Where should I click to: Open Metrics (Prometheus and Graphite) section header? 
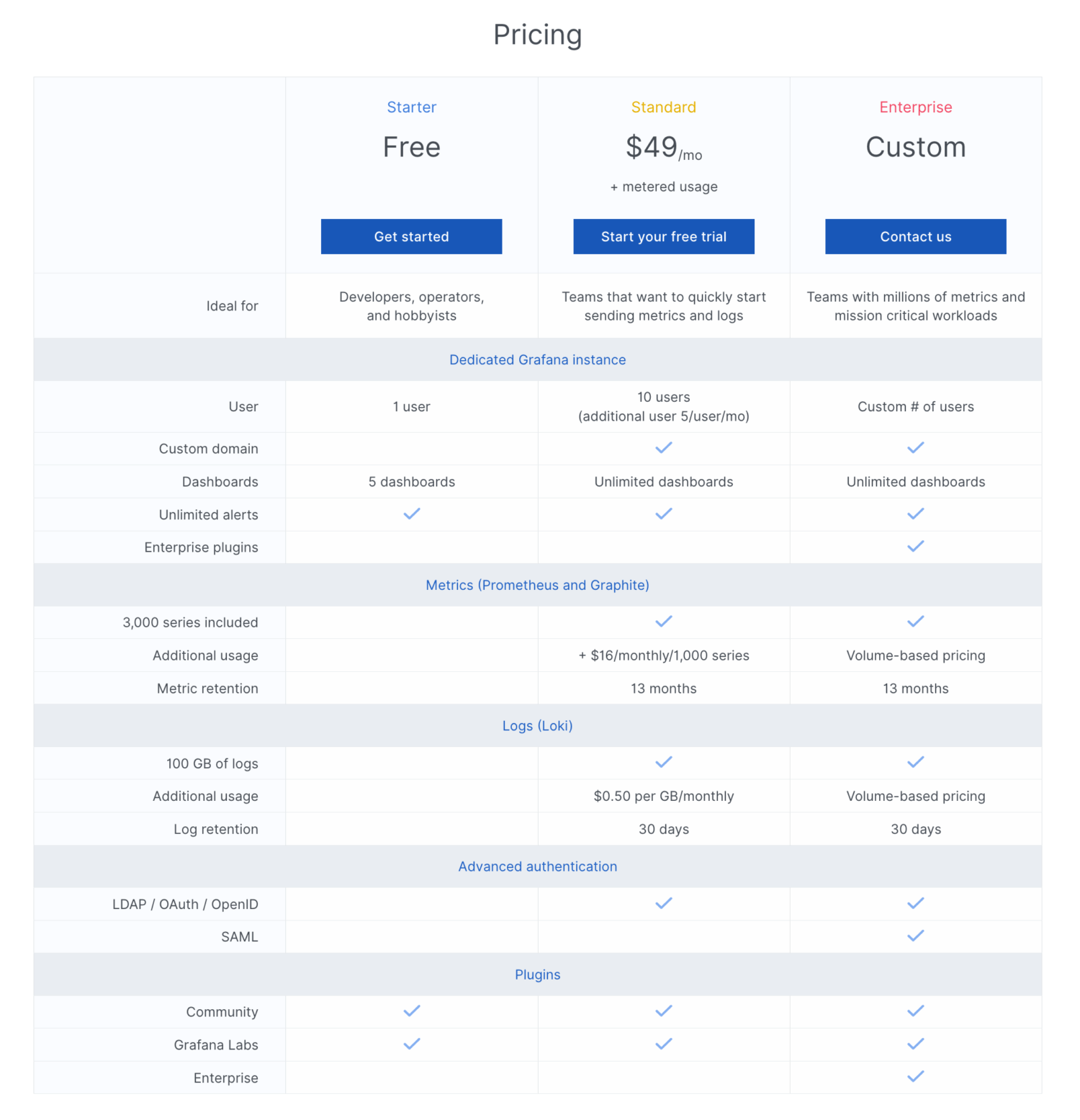point(538,585)
